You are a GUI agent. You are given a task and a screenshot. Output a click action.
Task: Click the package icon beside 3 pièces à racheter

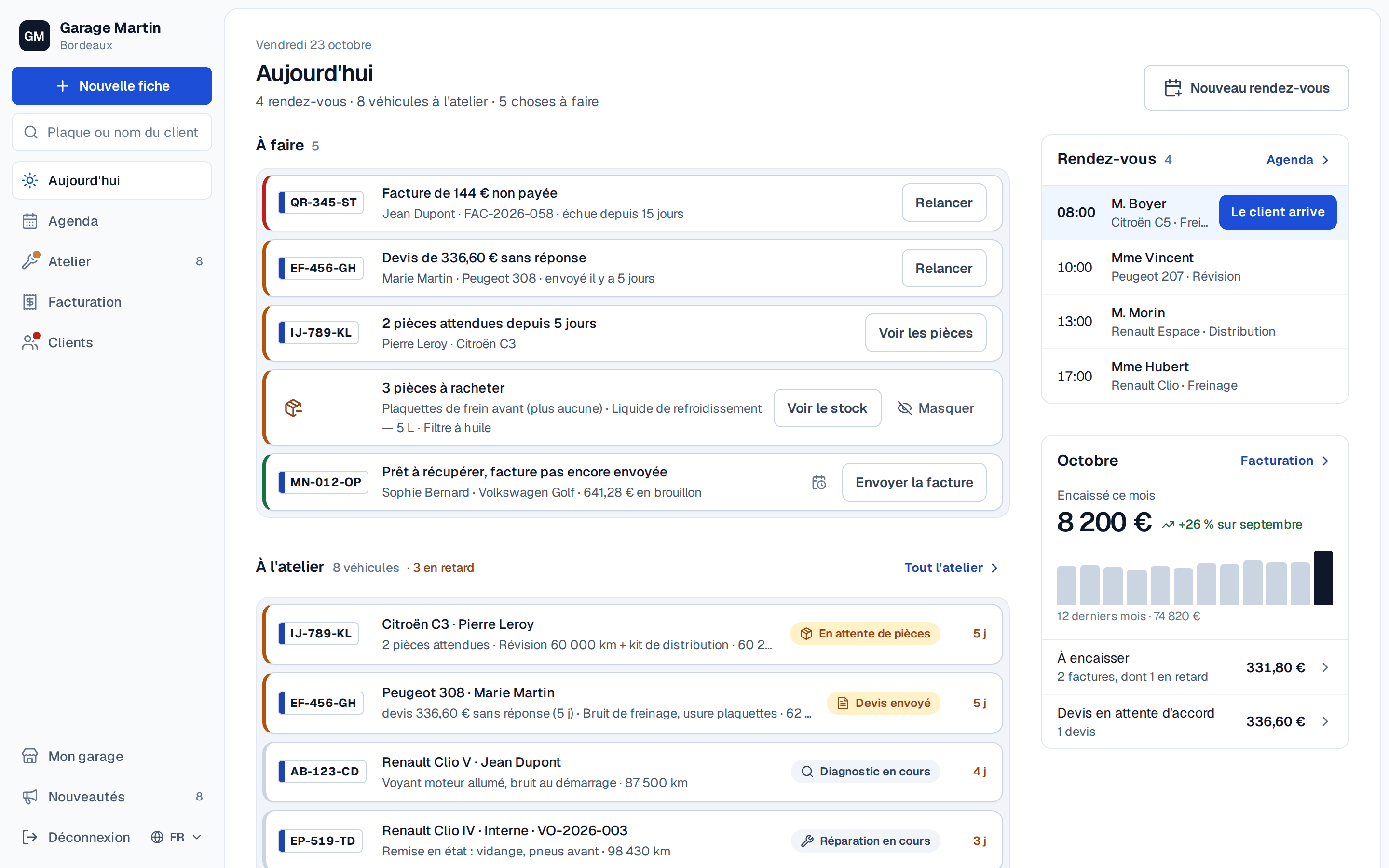[293, 407]
